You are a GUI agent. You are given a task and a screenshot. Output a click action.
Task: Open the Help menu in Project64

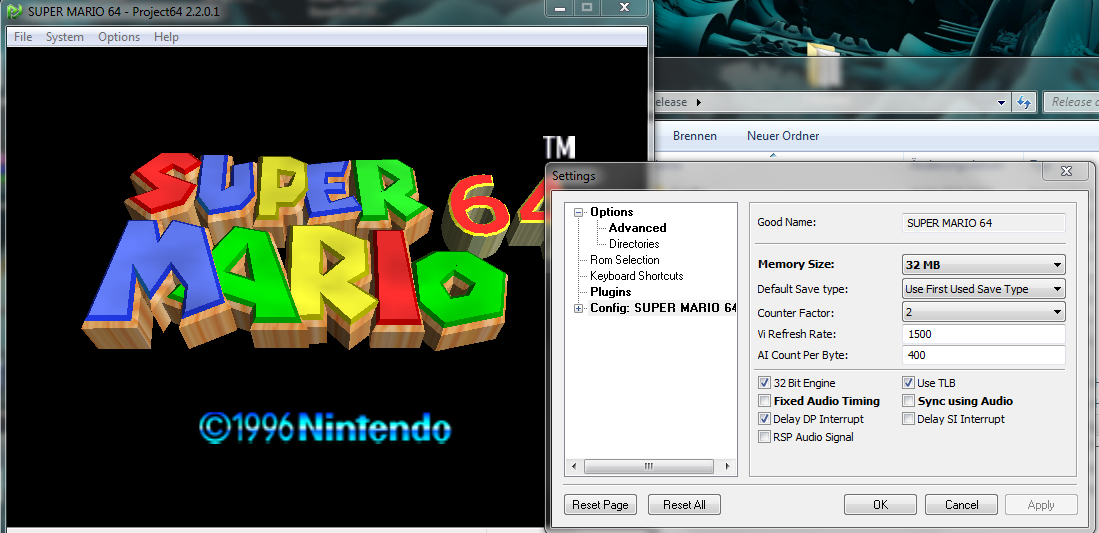click(x=166, y=37)
